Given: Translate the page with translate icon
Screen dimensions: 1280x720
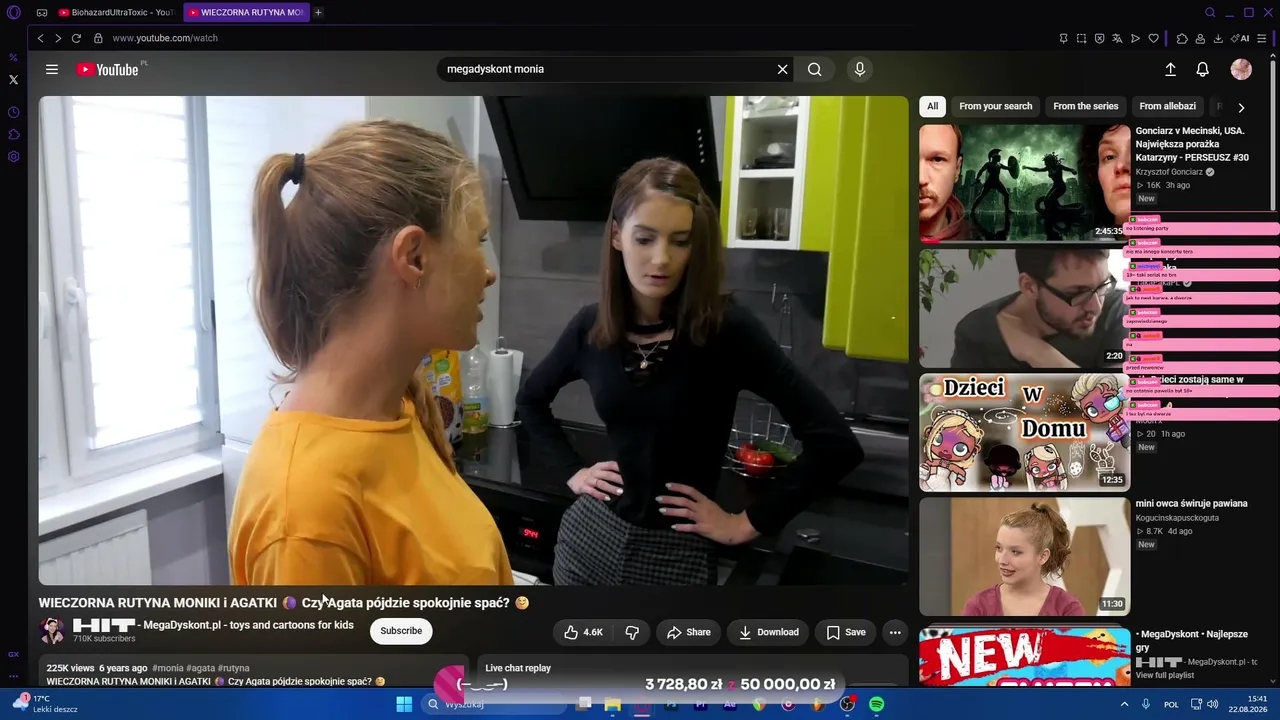Looking at the screenshot, I should (1117, 38).
